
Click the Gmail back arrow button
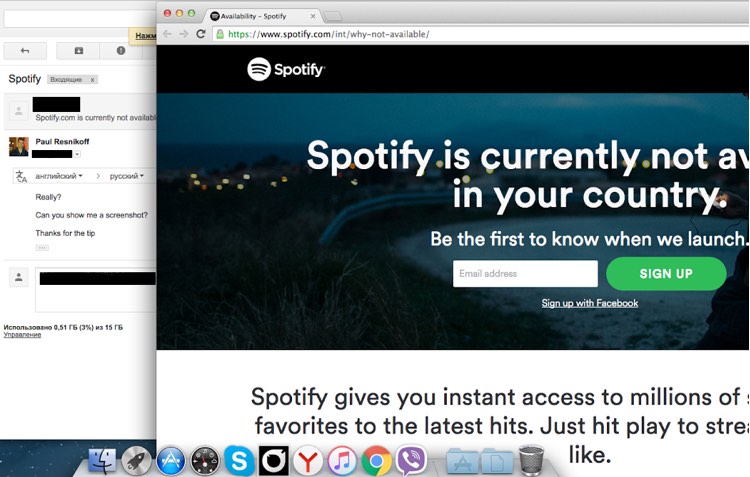[25, 51]
